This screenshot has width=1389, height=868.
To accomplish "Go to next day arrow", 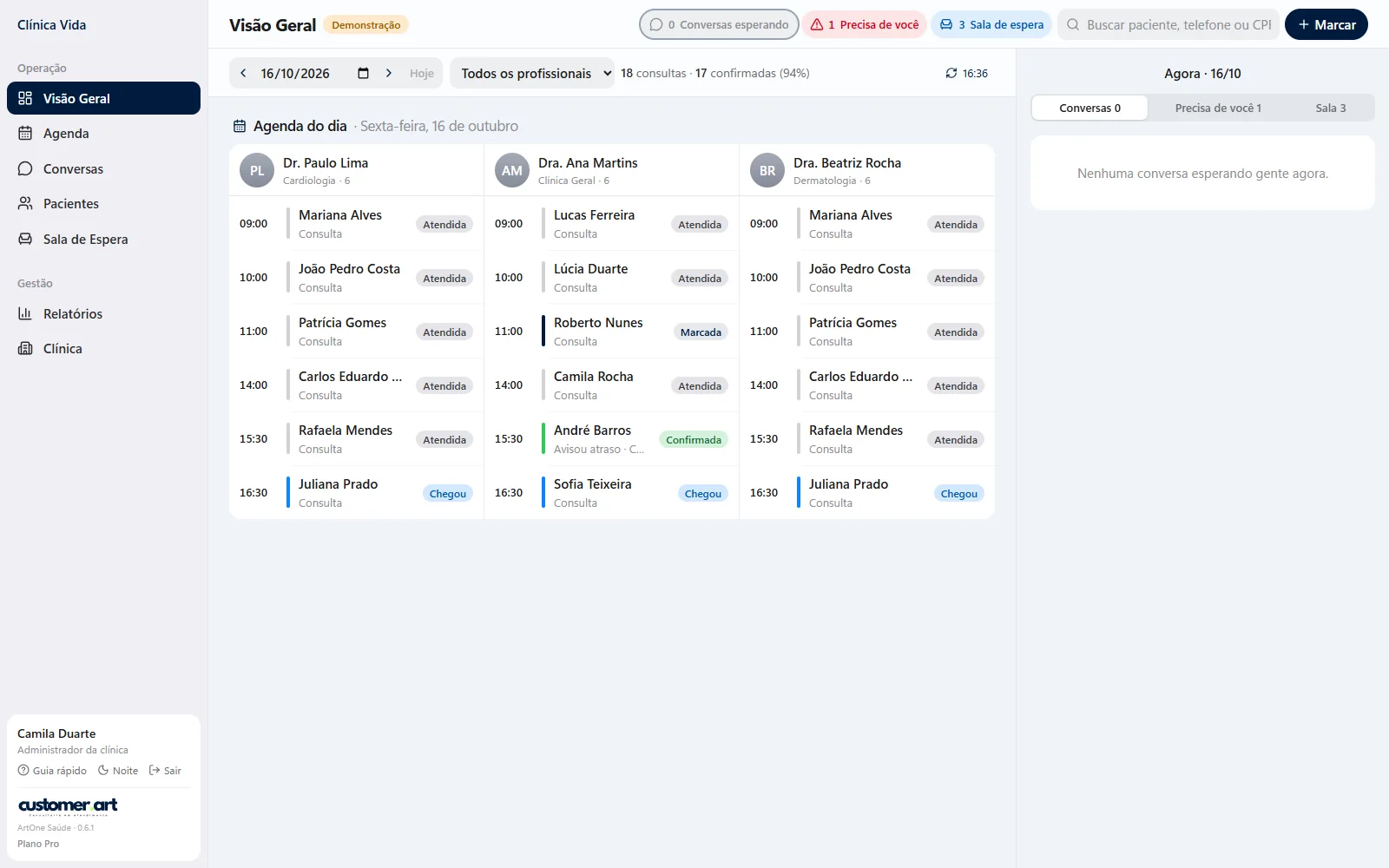I will tap(388, 73).
